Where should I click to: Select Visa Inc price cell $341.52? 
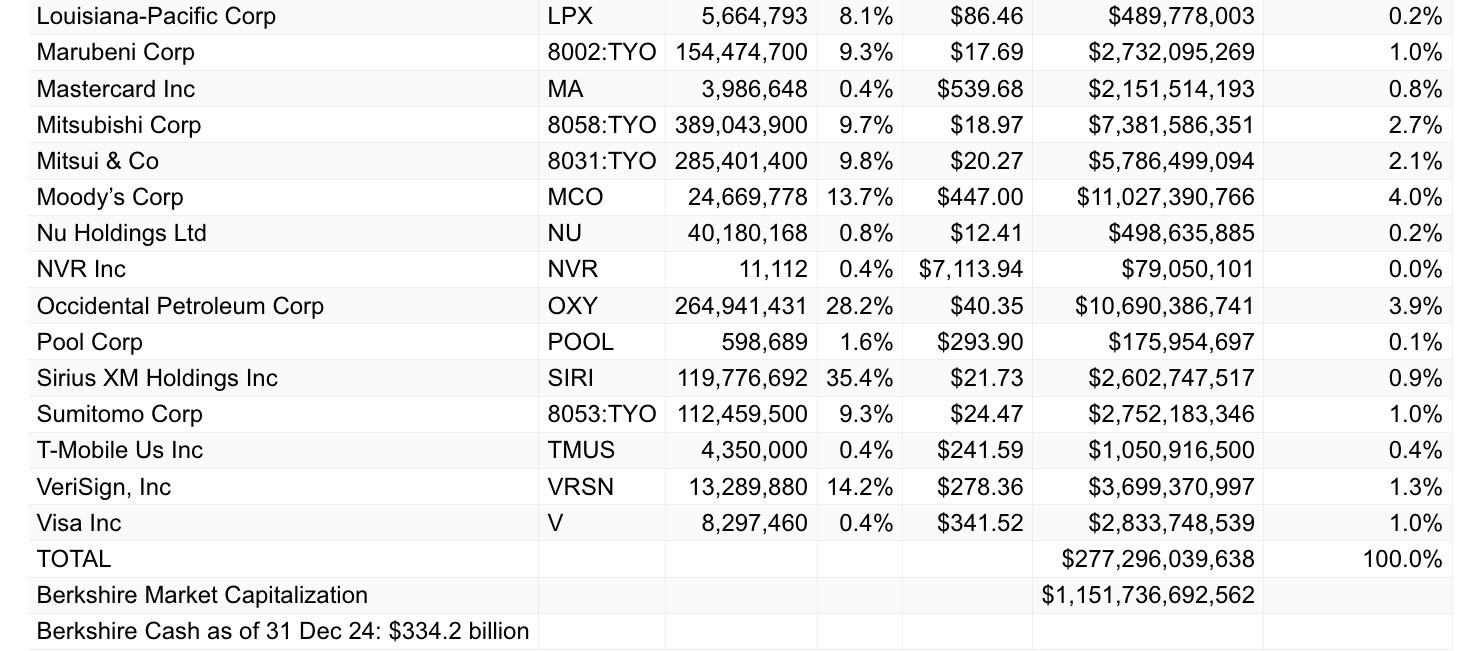click(979, 523)
